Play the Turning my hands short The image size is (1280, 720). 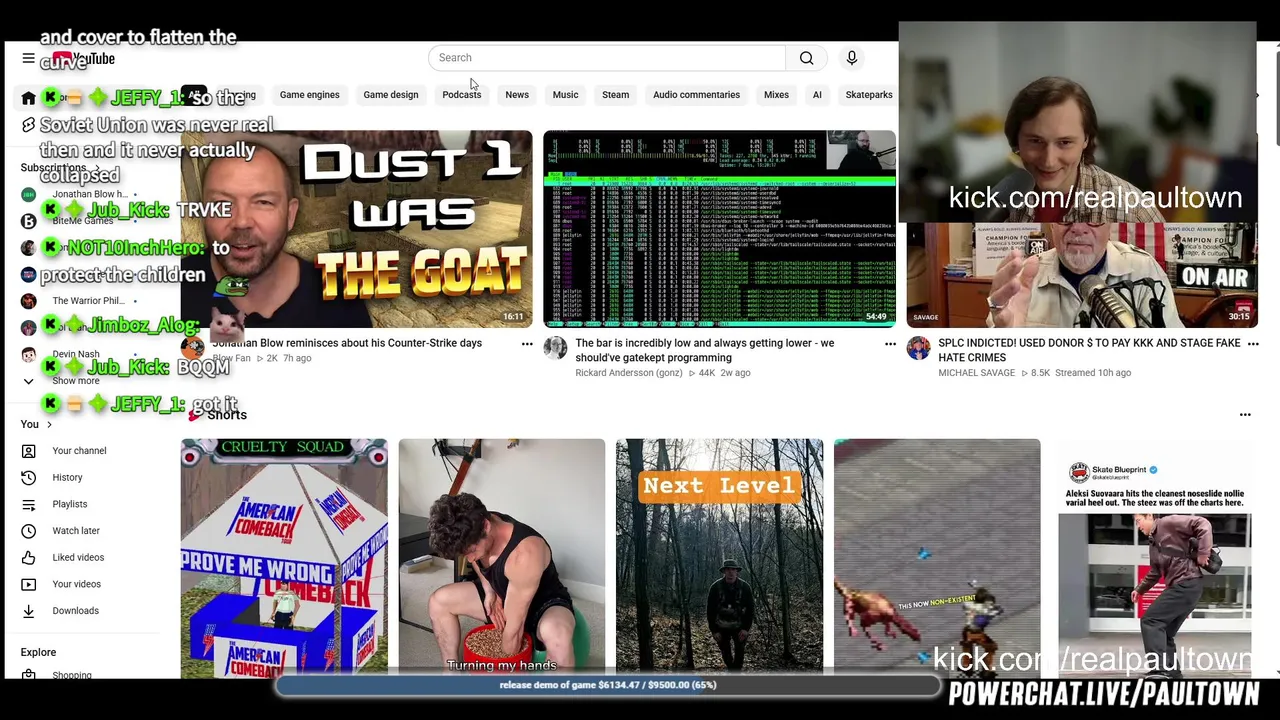pos(502,558)
